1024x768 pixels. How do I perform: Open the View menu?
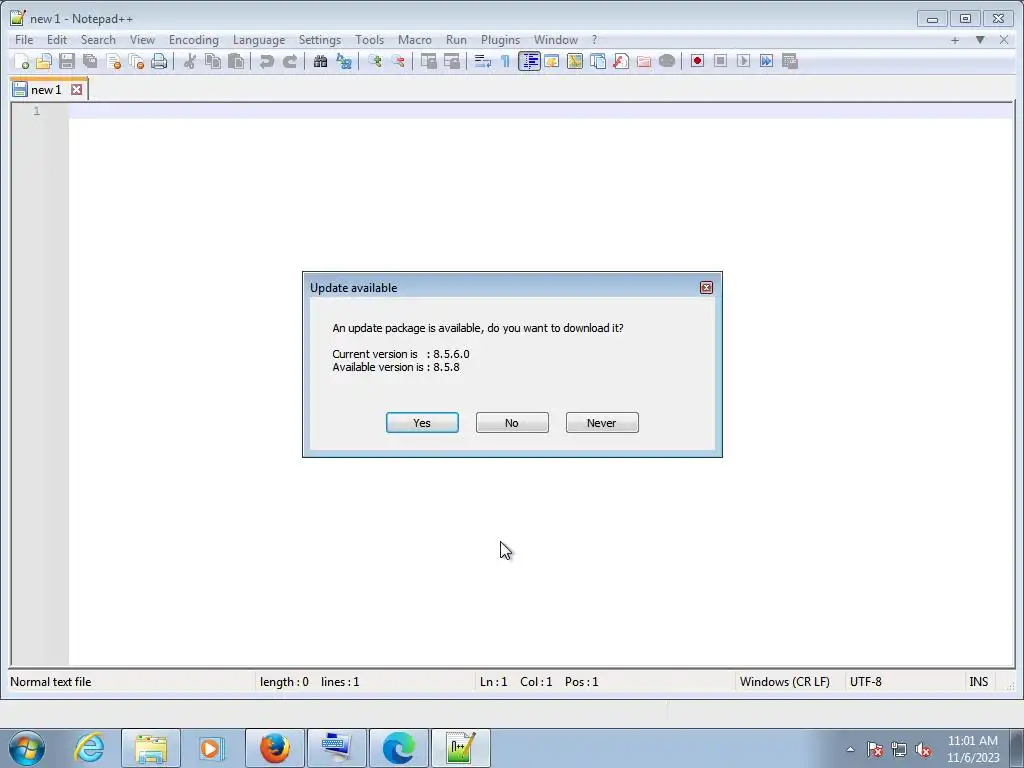[142, 40]
